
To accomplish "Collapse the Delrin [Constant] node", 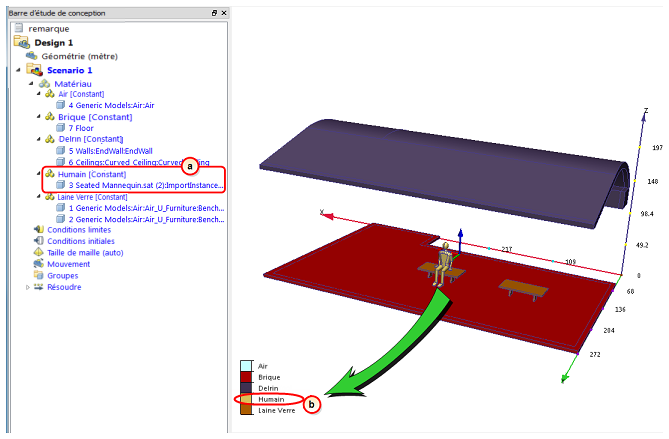I will pos(39,139).
